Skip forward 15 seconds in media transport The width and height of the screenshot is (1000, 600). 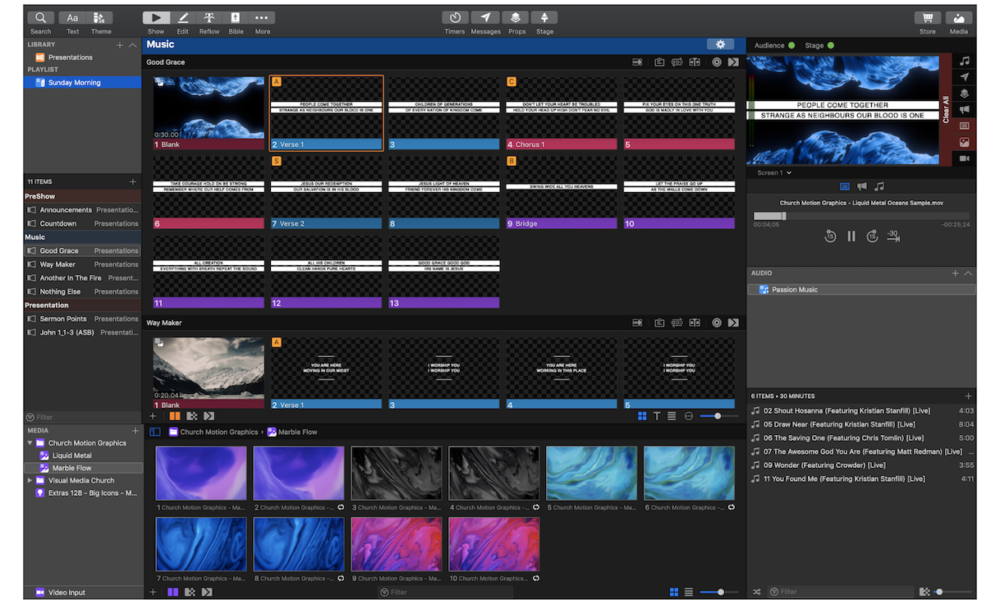pos(872,237)
